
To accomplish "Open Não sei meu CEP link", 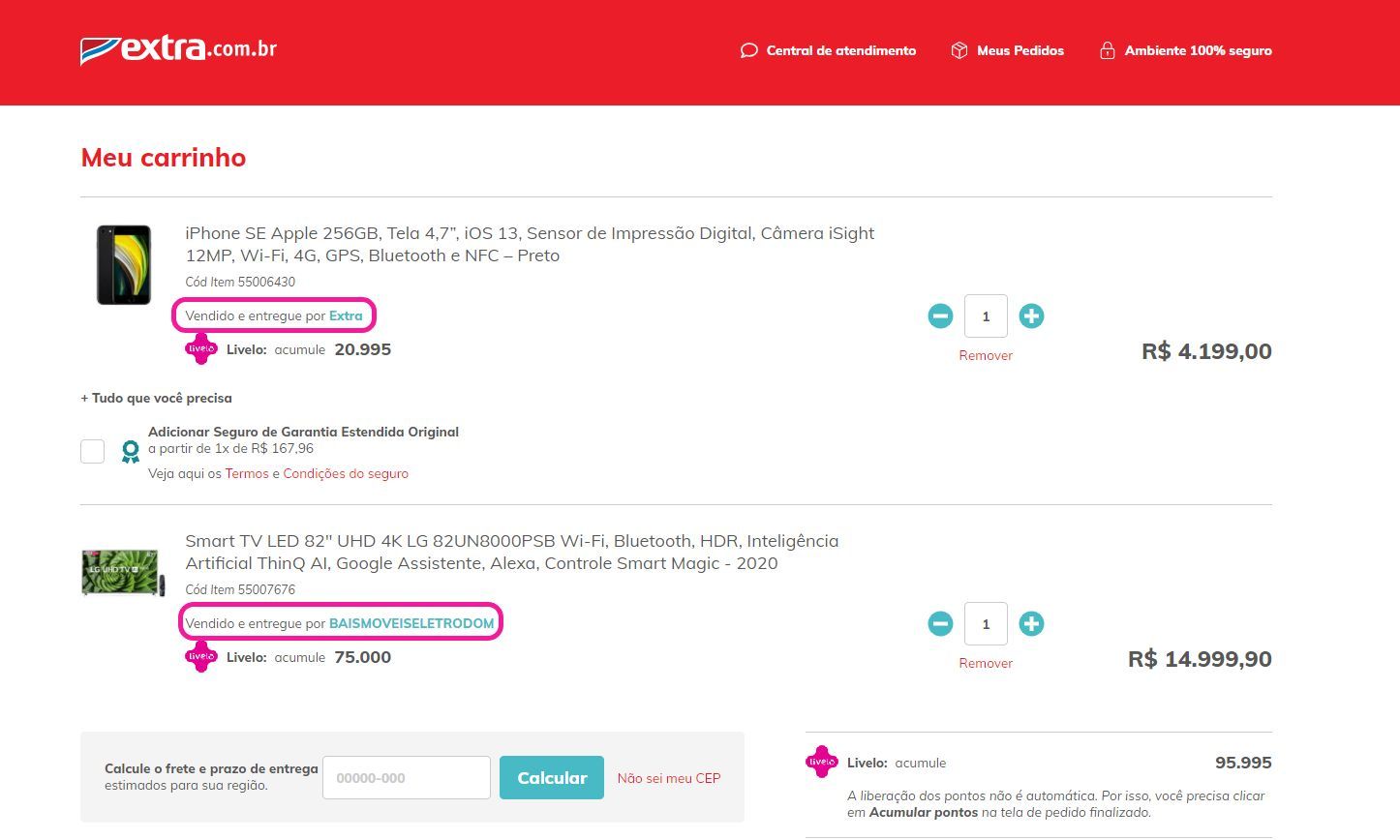I will pyautogui.click(x=669, y=778).
